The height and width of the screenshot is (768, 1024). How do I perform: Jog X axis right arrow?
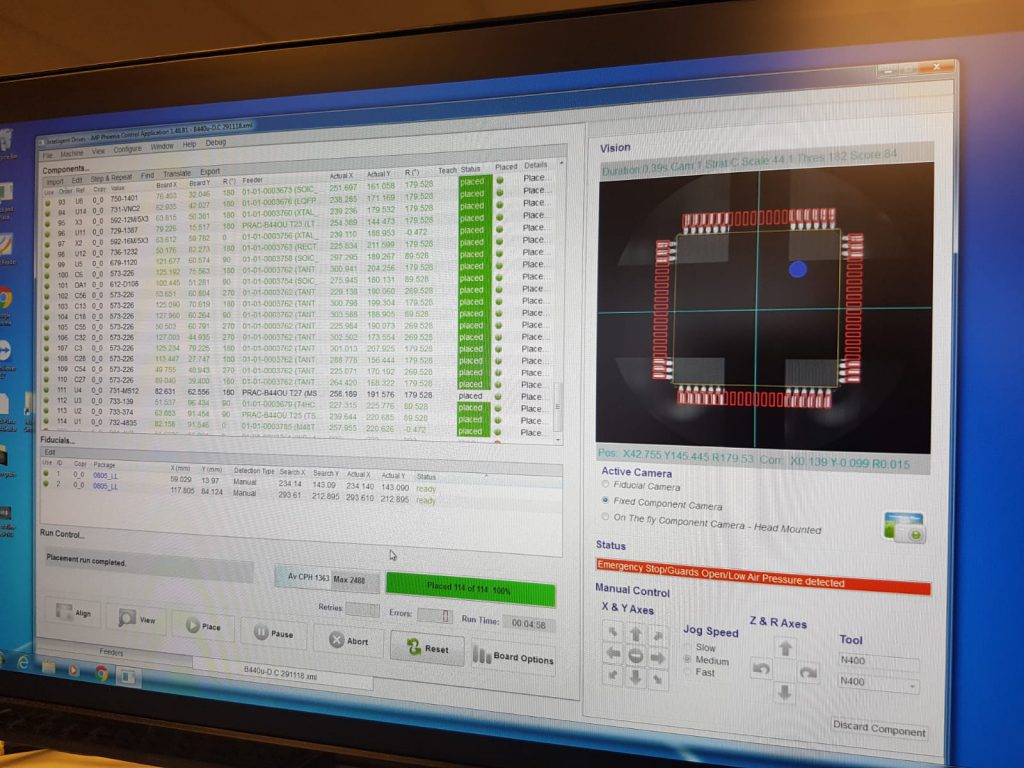click(x=658, y=658)
